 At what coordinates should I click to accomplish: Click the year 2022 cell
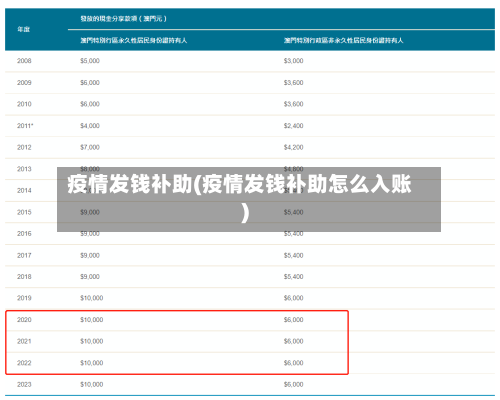click(24, 363)
